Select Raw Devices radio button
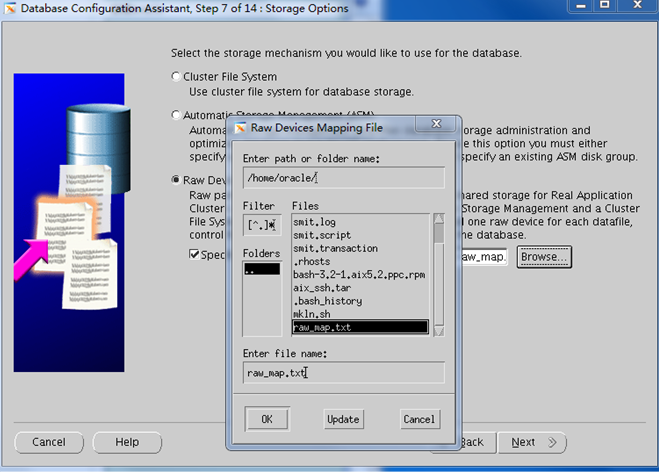The image size is (659, 472). point(176,180)
